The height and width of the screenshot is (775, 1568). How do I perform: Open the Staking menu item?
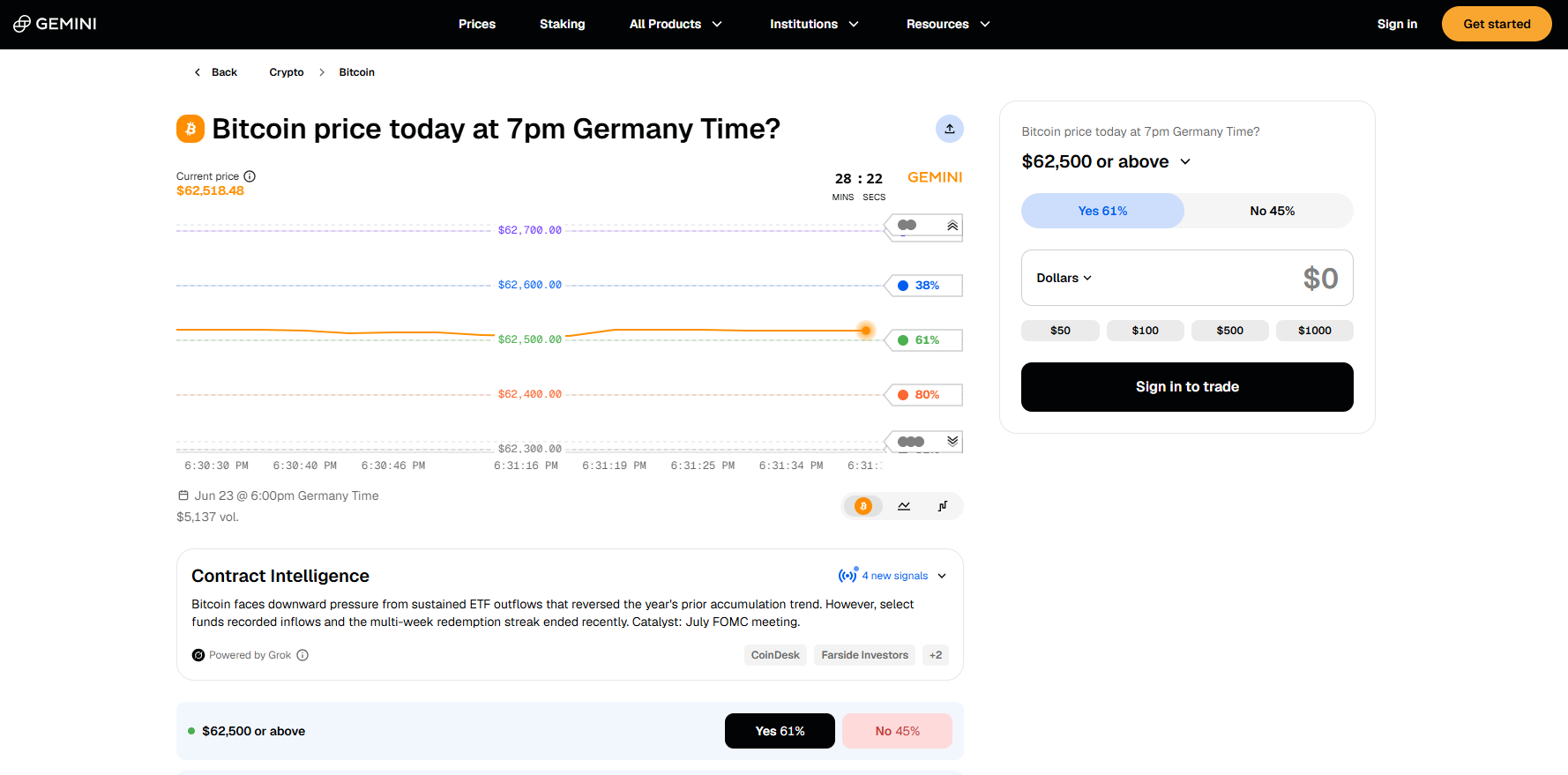pos(563,24)
